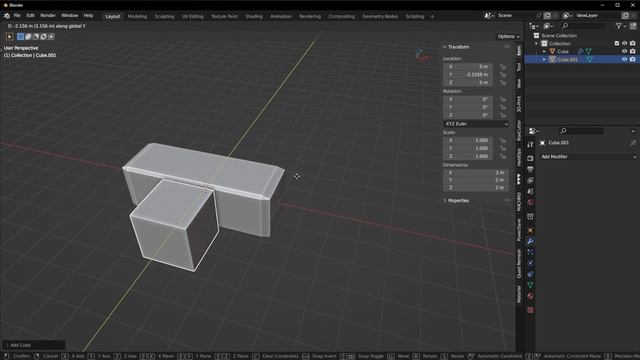The image size is (640, 360).
Task: Open the Blender logo menu
Action: [7, 16]
